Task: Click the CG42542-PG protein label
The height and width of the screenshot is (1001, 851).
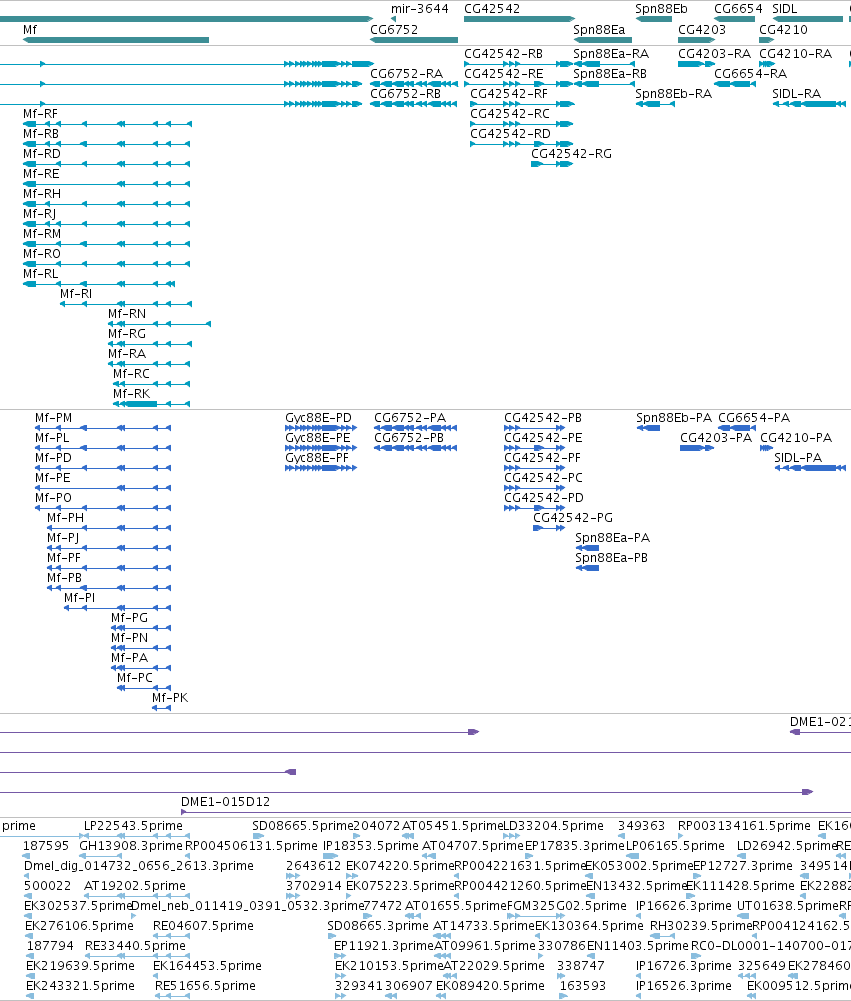Action: point(573,518)
